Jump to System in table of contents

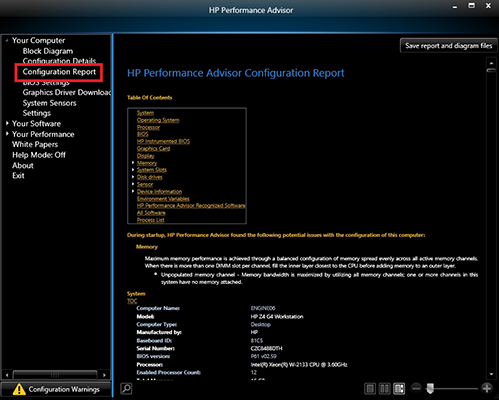145,113
